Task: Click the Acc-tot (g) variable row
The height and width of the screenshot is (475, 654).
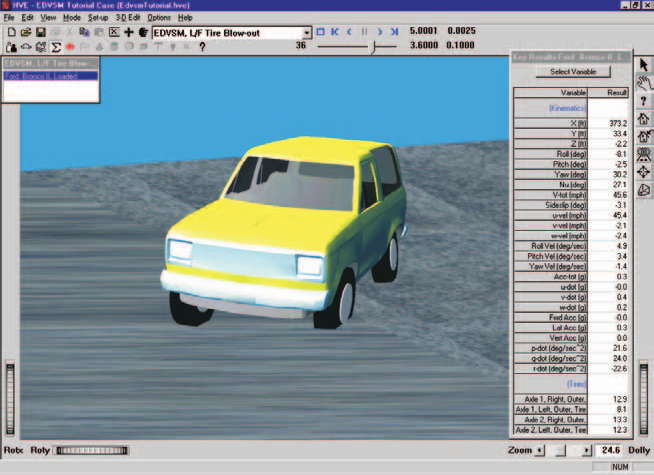Action: pos(571,276)
